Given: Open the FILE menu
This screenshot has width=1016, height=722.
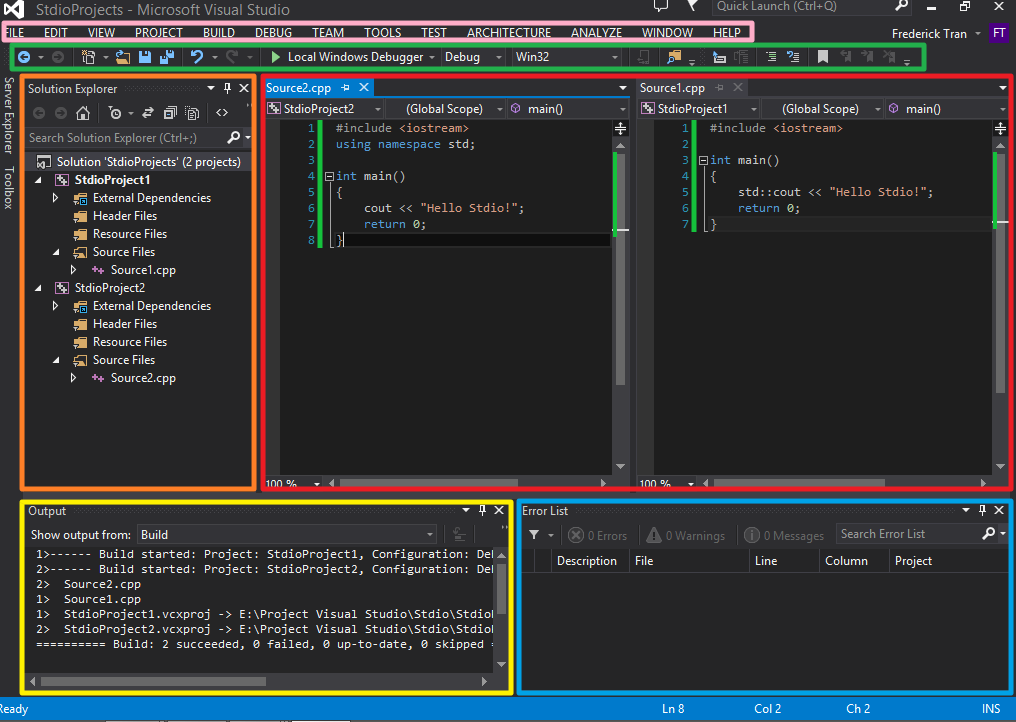Looking at the screenshot, I should point(14,32).
